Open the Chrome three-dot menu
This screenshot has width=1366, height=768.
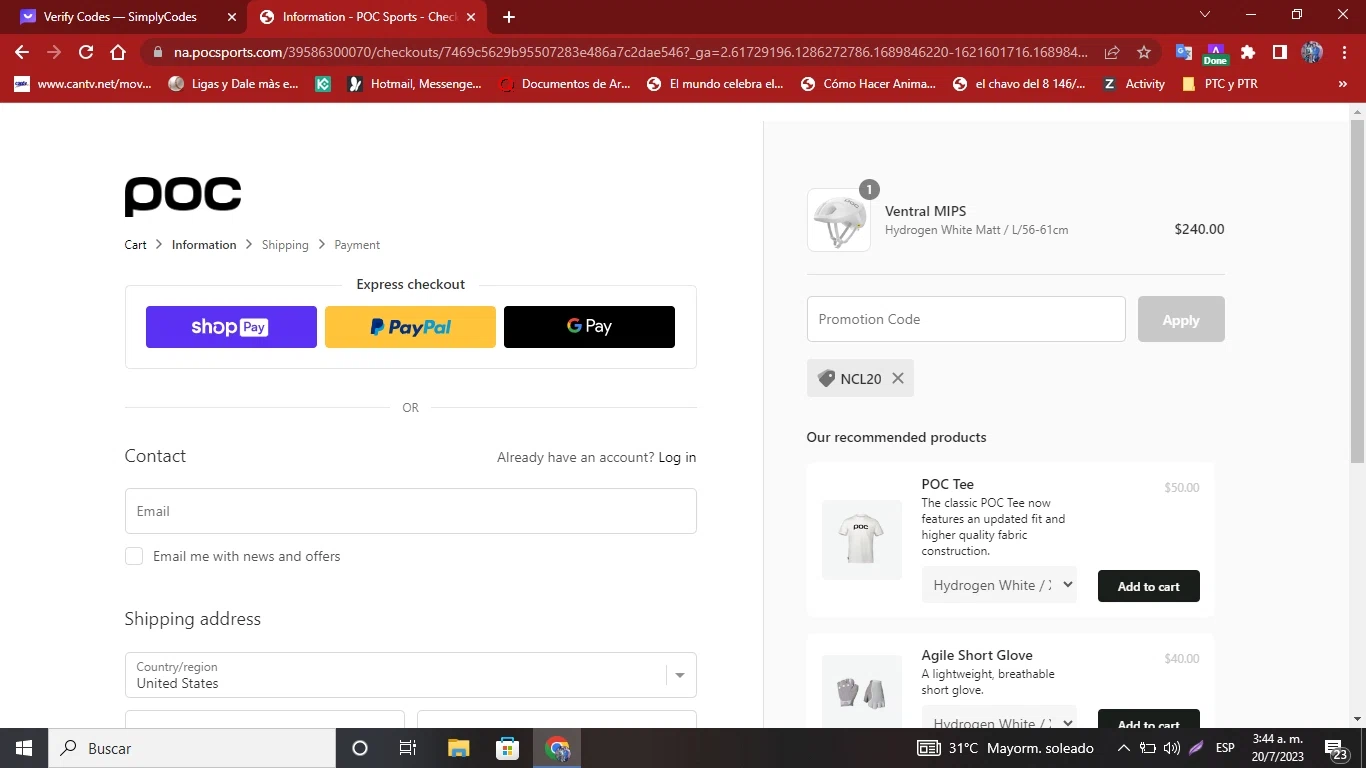[x=1343, y=52]
